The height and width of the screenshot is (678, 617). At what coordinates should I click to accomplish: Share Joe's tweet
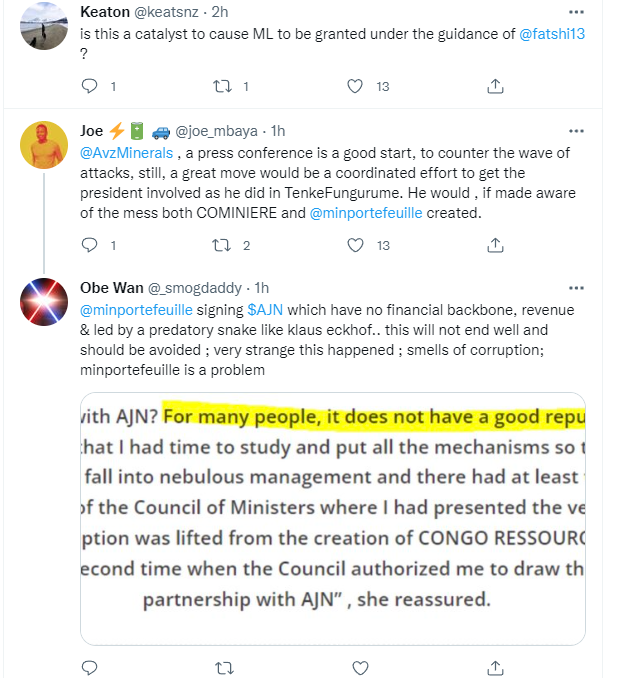pyautogui.click(x=493, y=245)
